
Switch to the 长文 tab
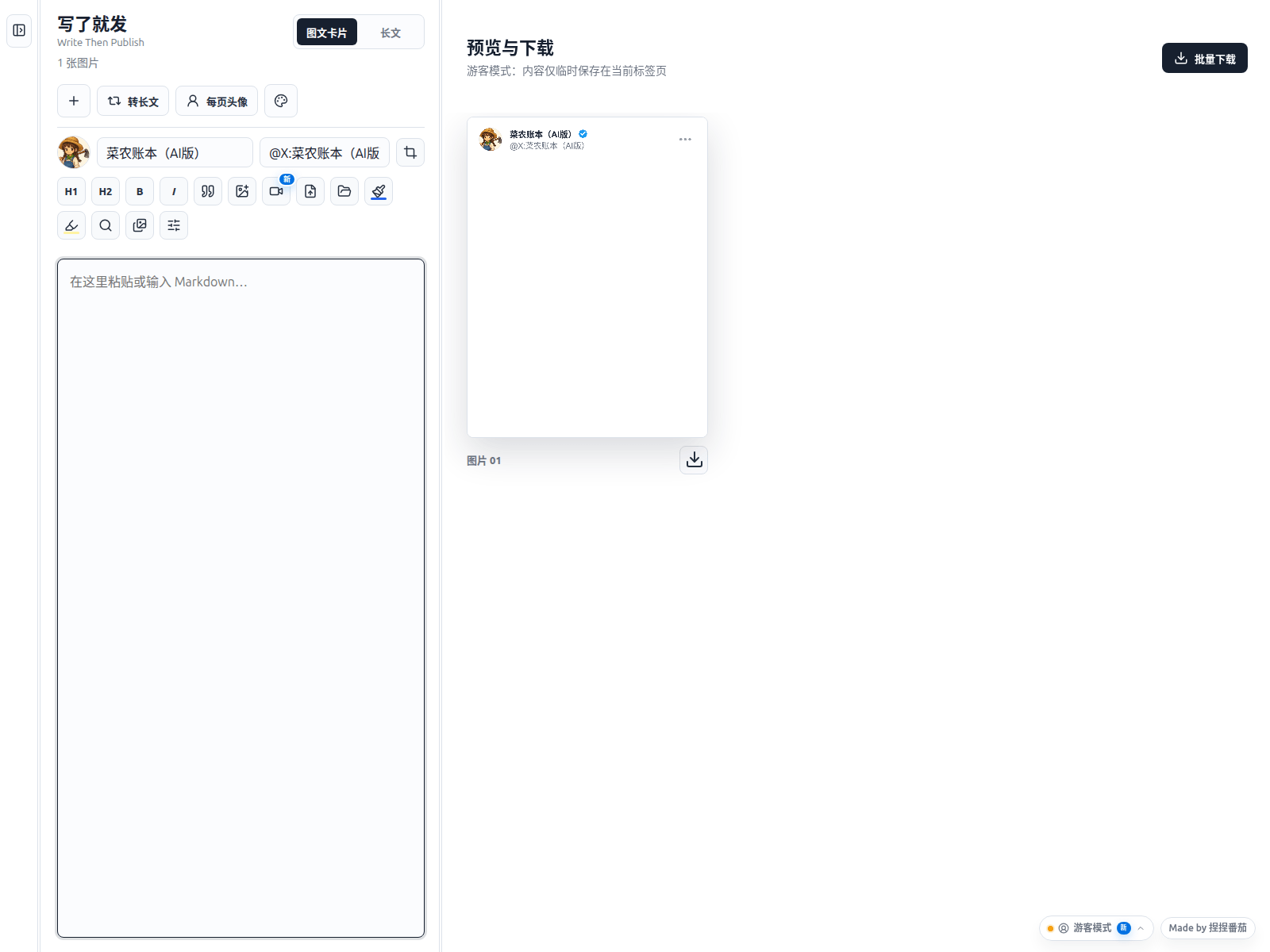[x=391, y=33]
